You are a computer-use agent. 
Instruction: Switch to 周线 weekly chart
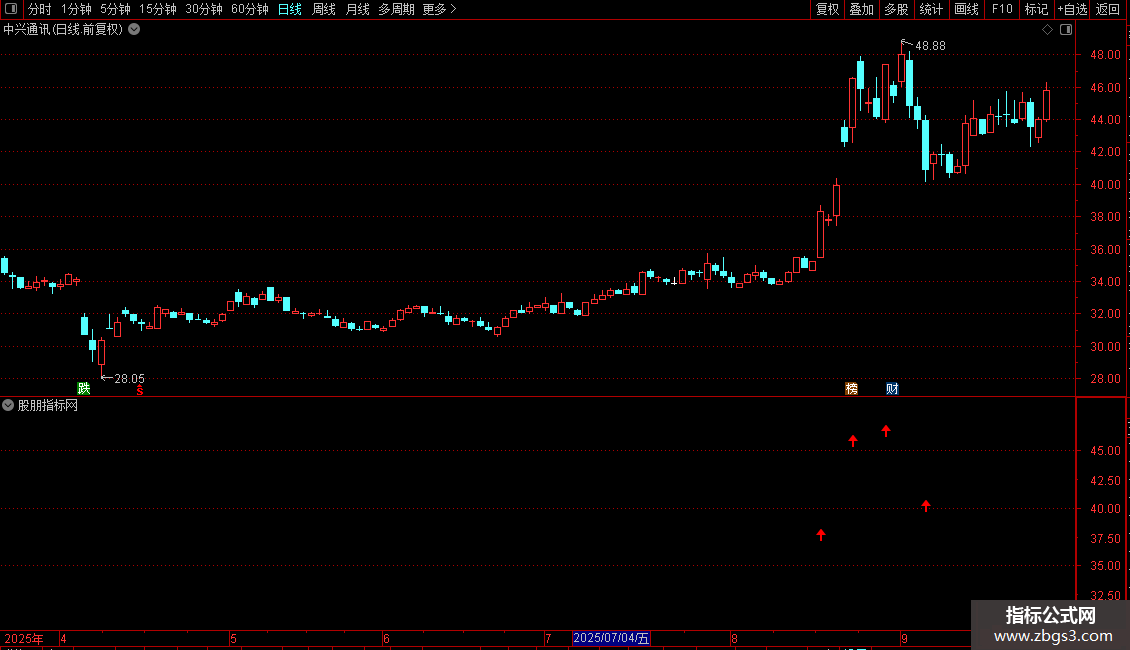[x=324, y=9]
